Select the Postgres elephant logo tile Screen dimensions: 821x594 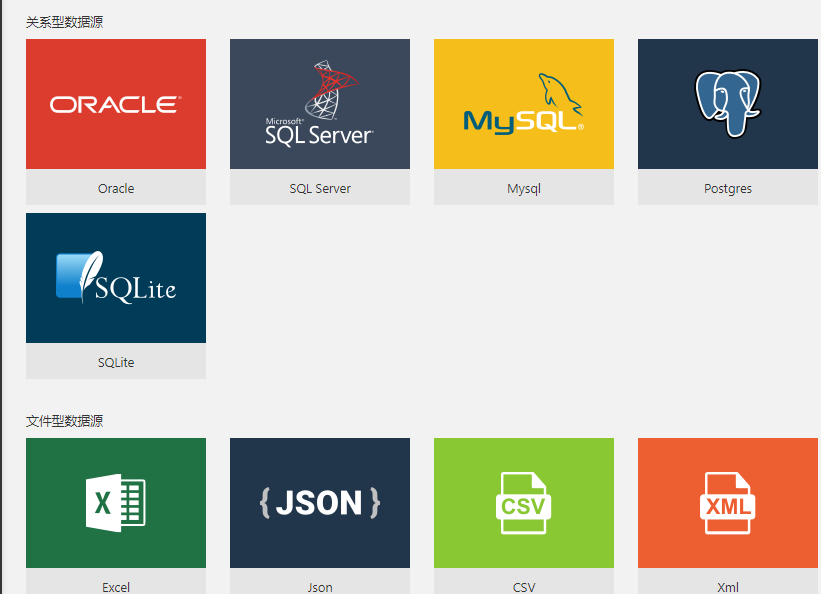pyautogui.click(x=728, y=104)
